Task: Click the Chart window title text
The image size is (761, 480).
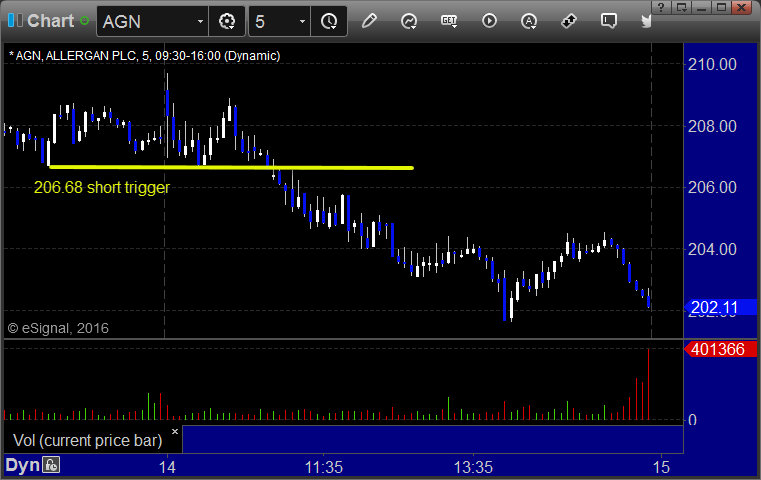Action: click(x=50, y=21)
